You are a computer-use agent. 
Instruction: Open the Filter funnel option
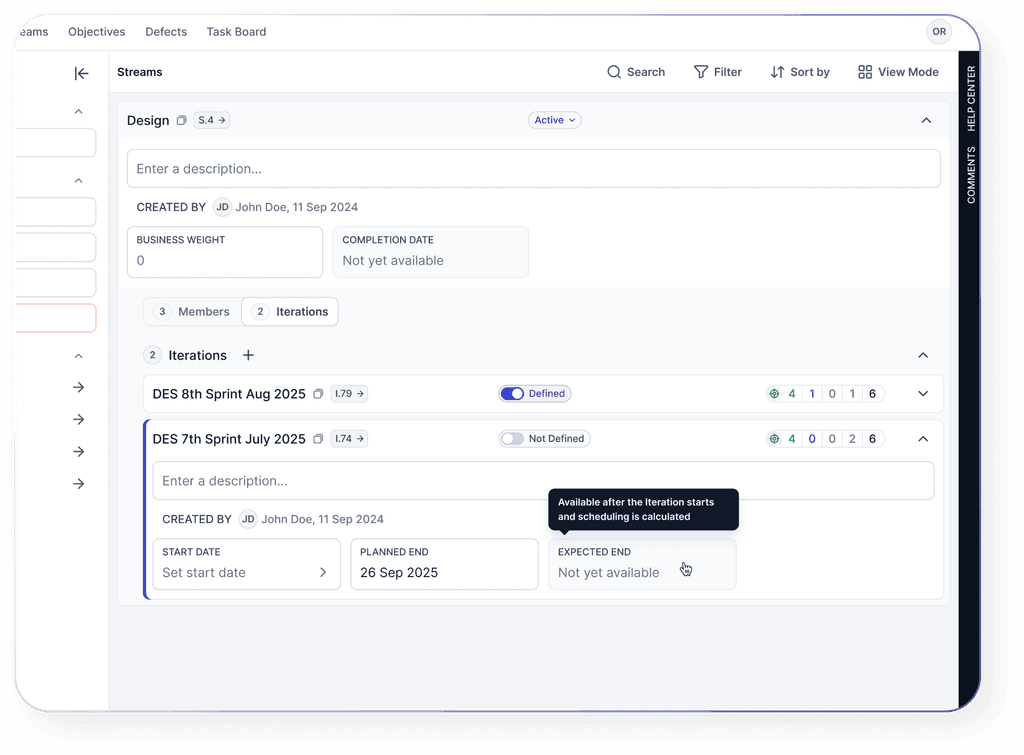701,72
